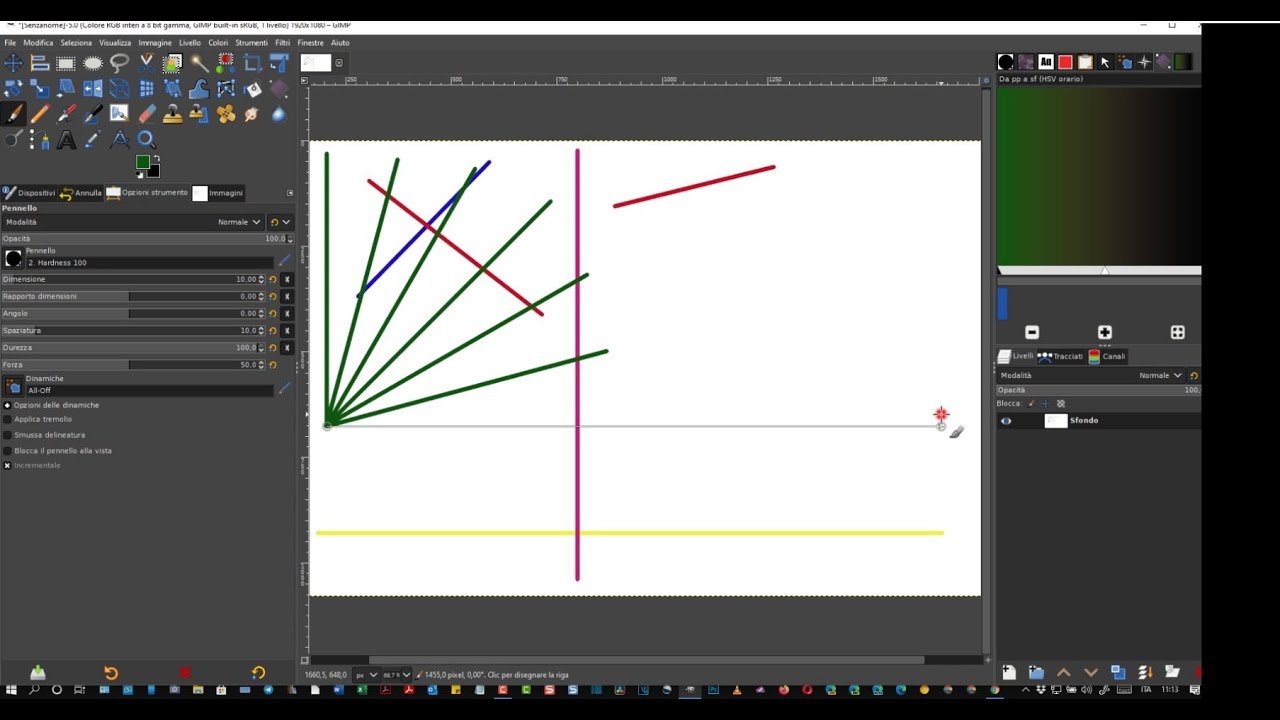Open the Filtri menu

tap(282, 43)
